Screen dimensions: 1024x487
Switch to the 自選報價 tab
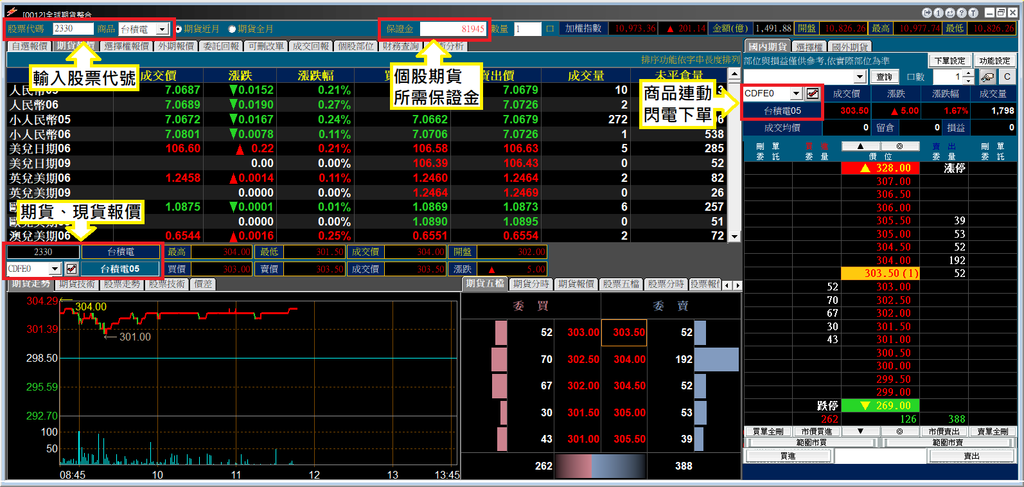click(28, 46)
